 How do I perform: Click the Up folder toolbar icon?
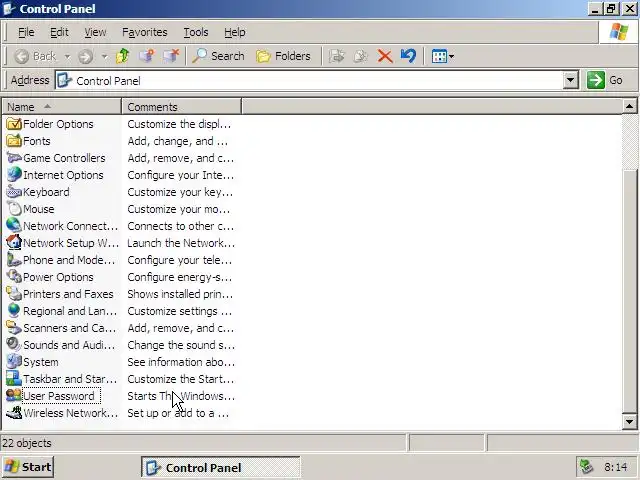pyautogui.click(x=122, y=56)
